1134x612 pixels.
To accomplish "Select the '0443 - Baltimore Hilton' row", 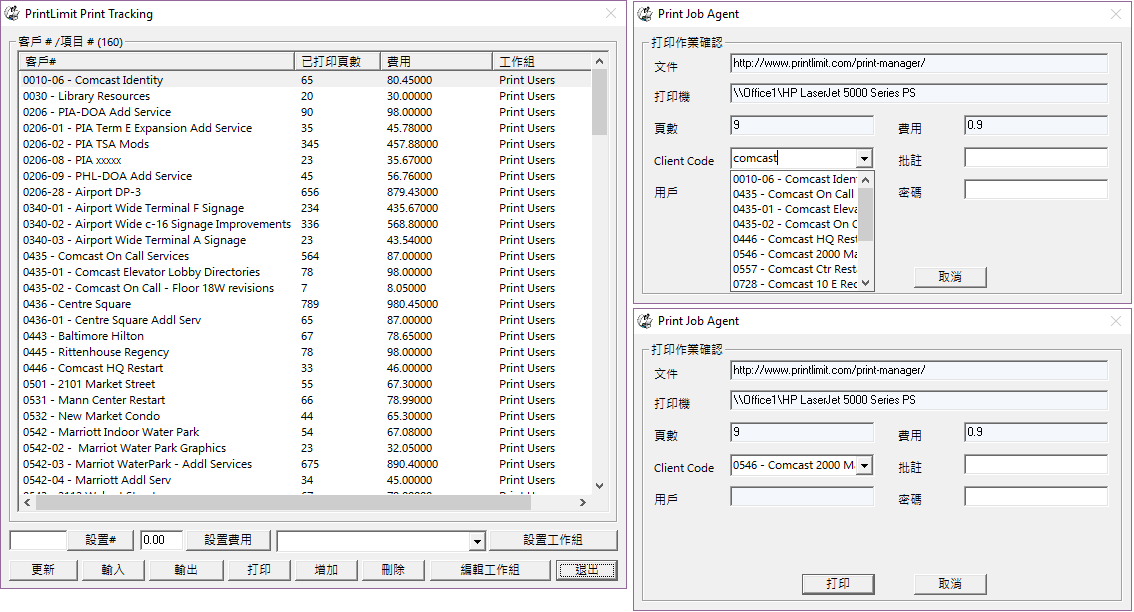I will tap(305, 336).
